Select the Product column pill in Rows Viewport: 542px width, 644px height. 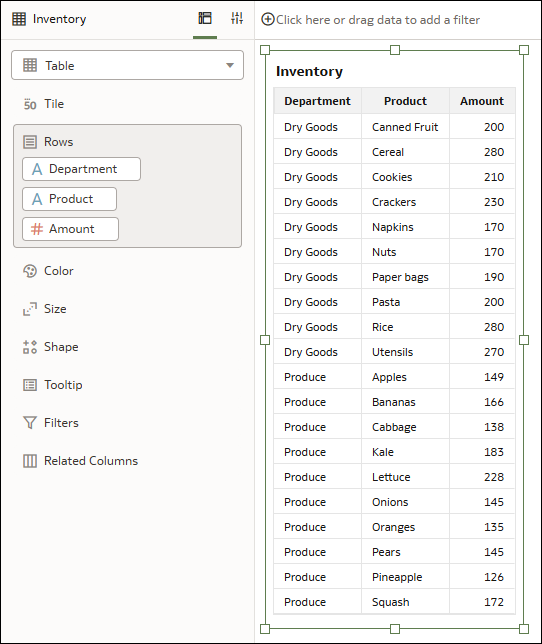click(69, 199)
